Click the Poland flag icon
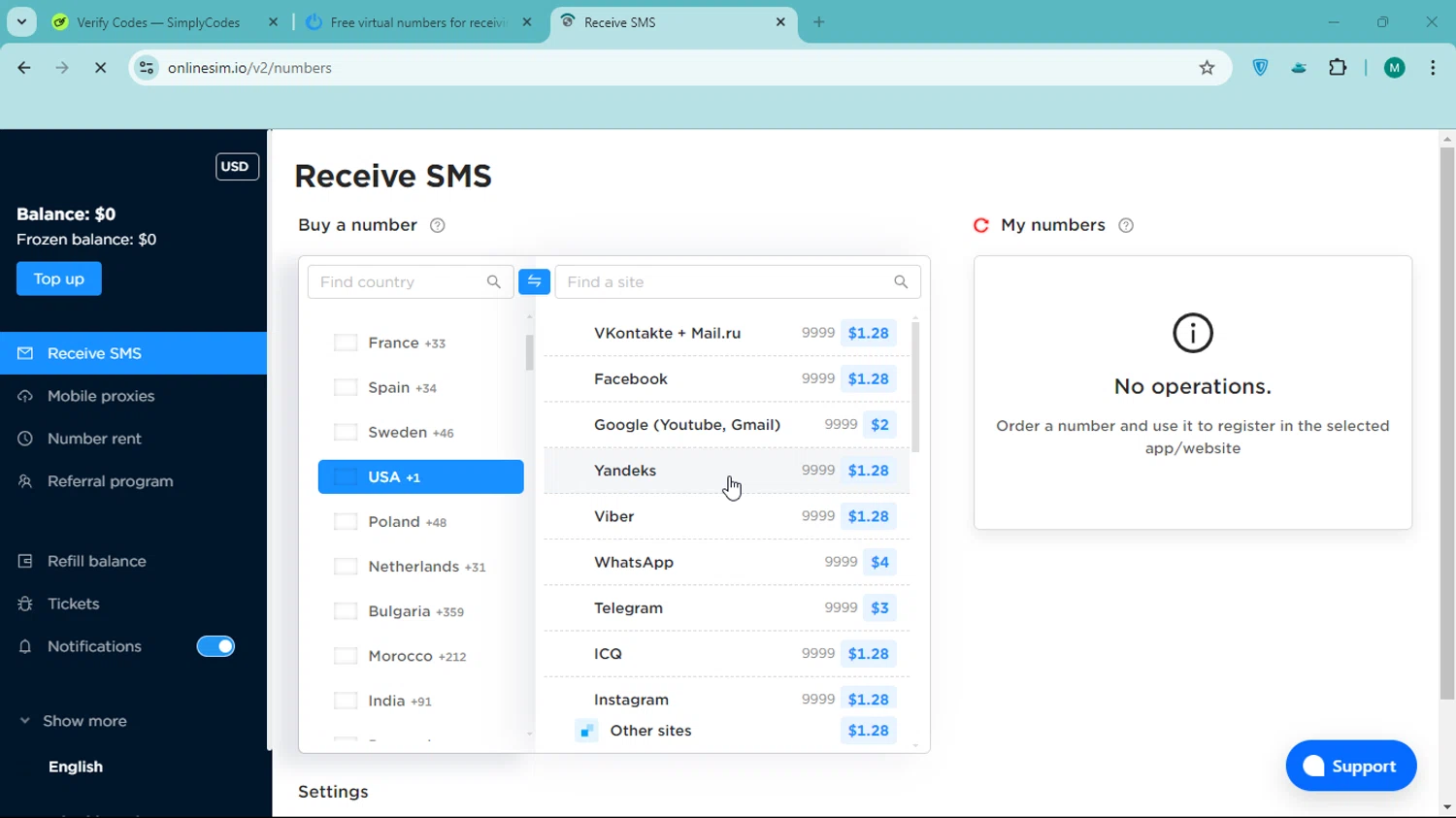 coord(346,521)
